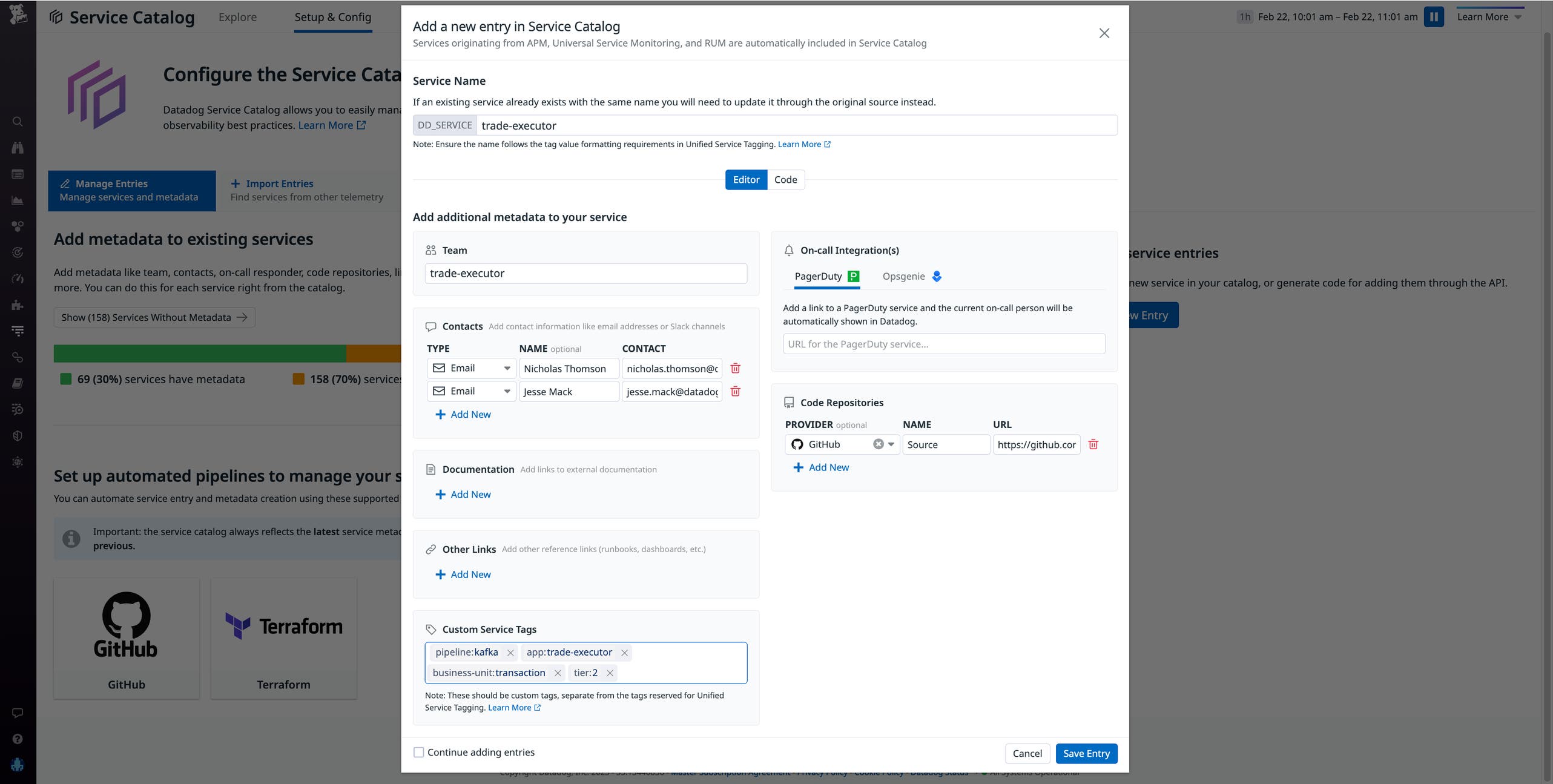Image resolution: width=1553 pixels, height=784 pixels.
Task: Switch to the Opsgenie on-call tab
Action: coord(912,277)
